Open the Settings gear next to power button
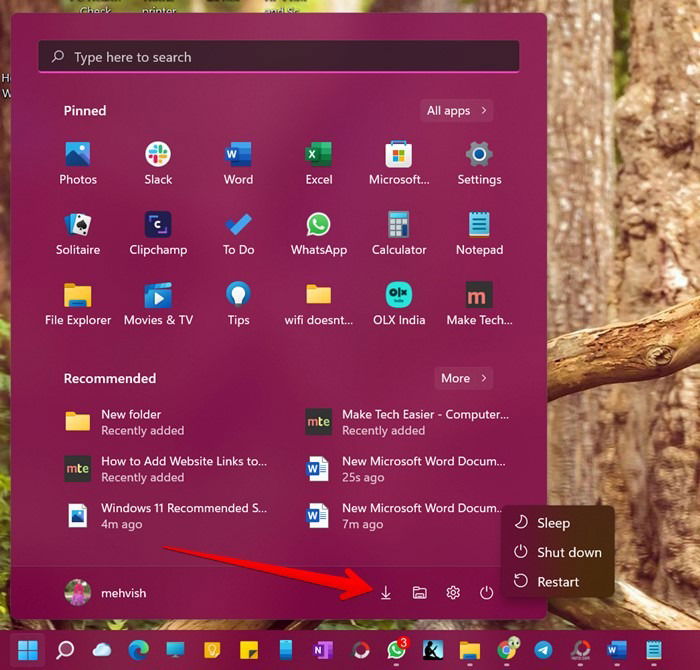The image size is (700, 670). point(453,593)
